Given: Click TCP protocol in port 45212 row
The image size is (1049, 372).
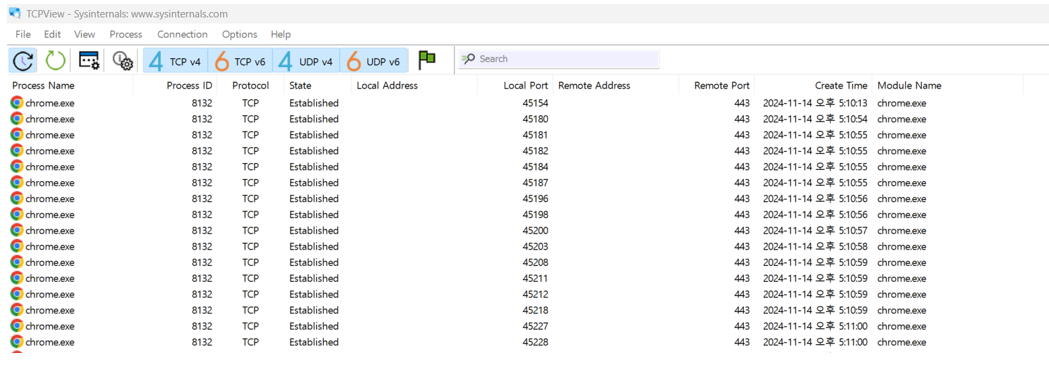Looking at the screenshot, I should [x=251, y=294].
